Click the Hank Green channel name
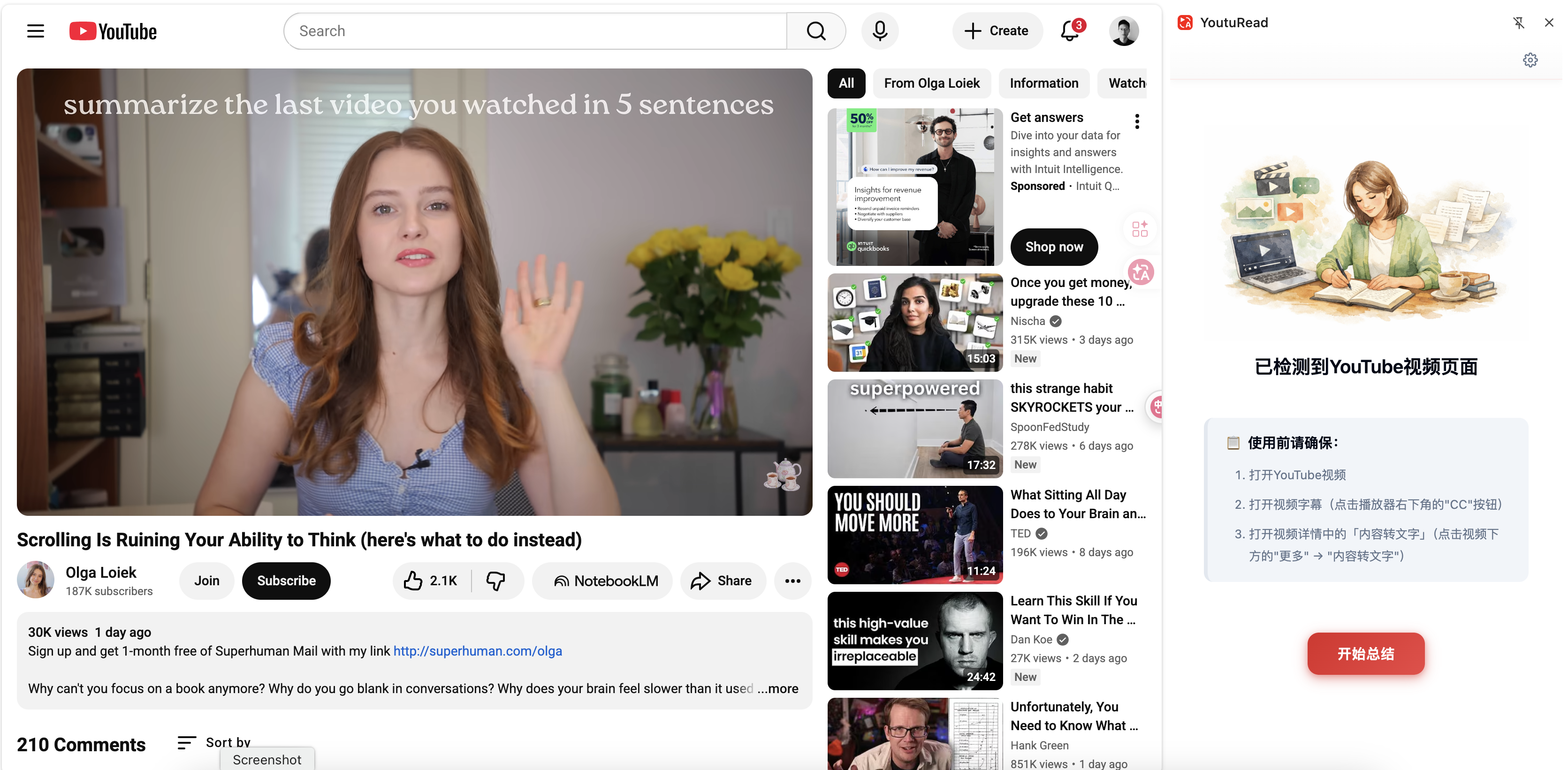The width and height of the screenshot is (1568, 770). tap(1039, 745)
